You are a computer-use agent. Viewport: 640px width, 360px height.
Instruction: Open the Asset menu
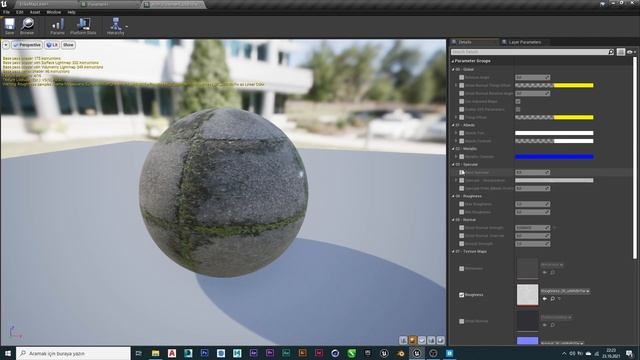(x=35, y=12)
